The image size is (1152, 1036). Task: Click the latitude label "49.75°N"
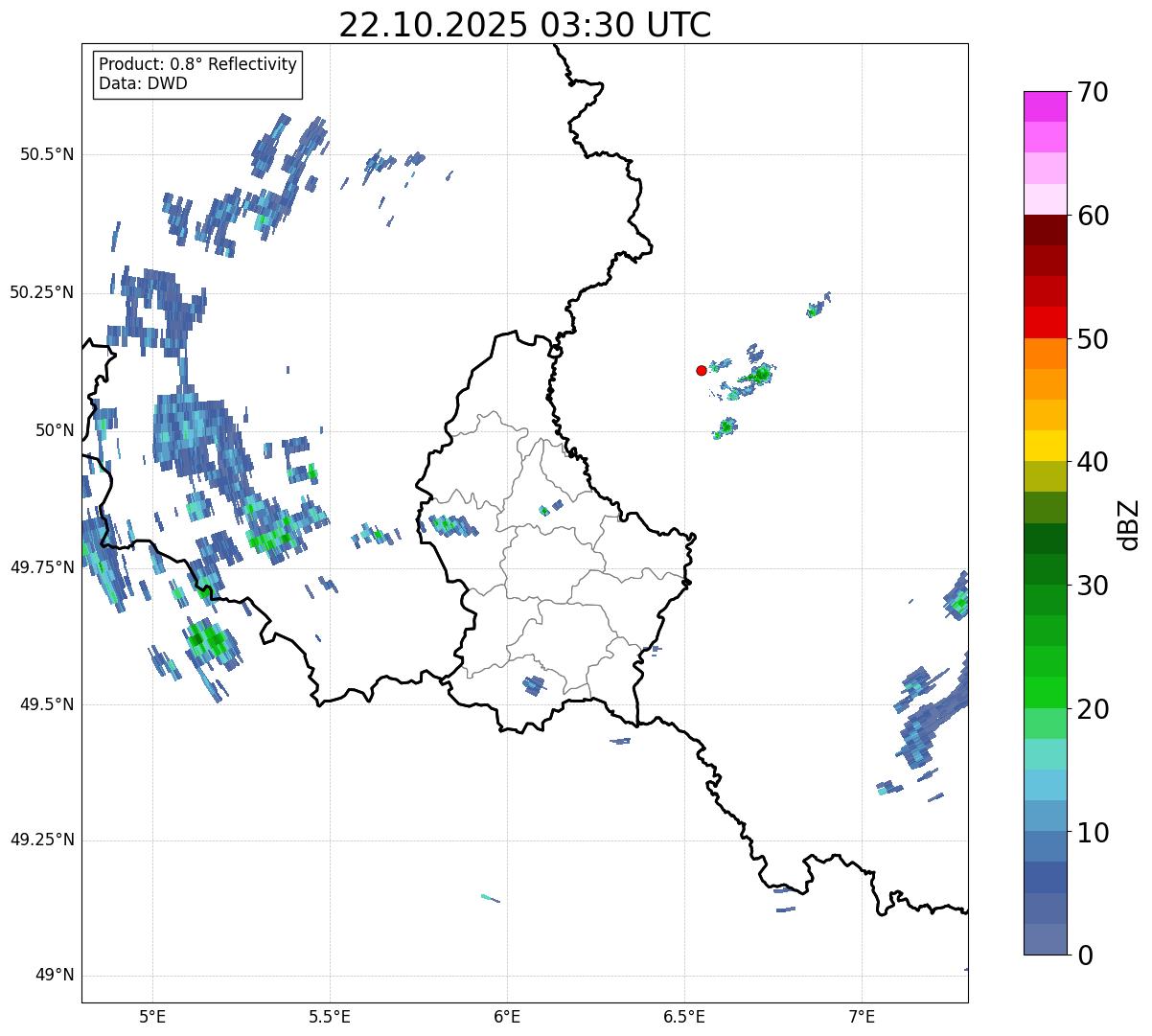coord(41,567)
